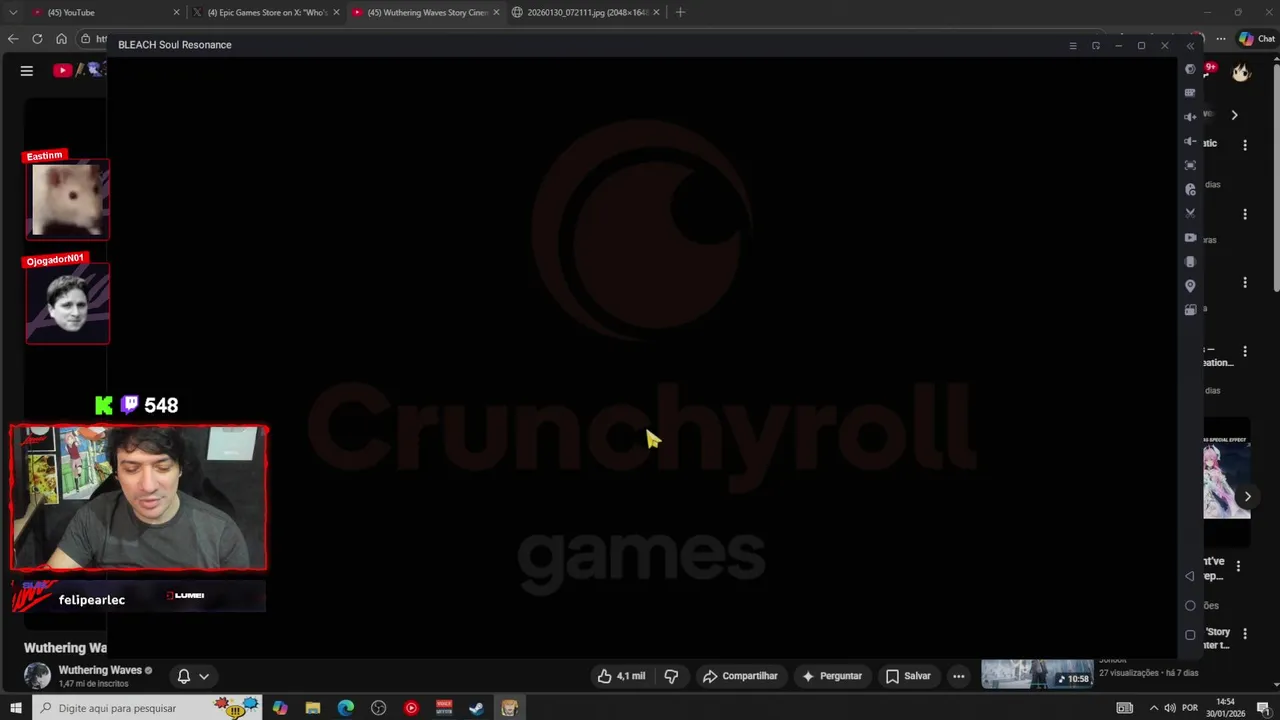Open the 10:58 recommended video thumbnail
This screenshot has width=1280, height=720.
(x=1037, y=674)
